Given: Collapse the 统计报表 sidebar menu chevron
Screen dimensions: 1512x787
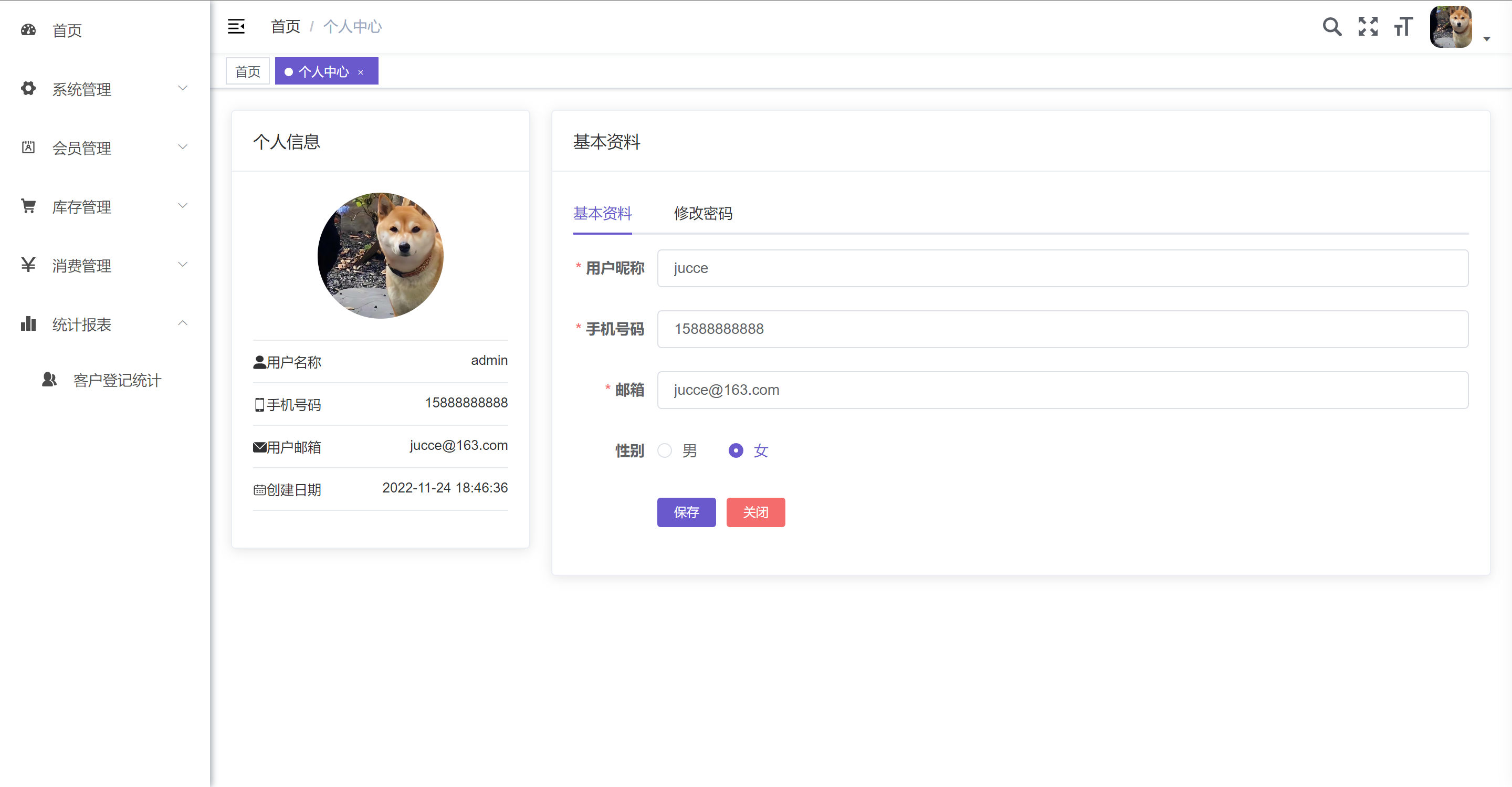Looking at the screenshot, I should click(x=183, y=323).
